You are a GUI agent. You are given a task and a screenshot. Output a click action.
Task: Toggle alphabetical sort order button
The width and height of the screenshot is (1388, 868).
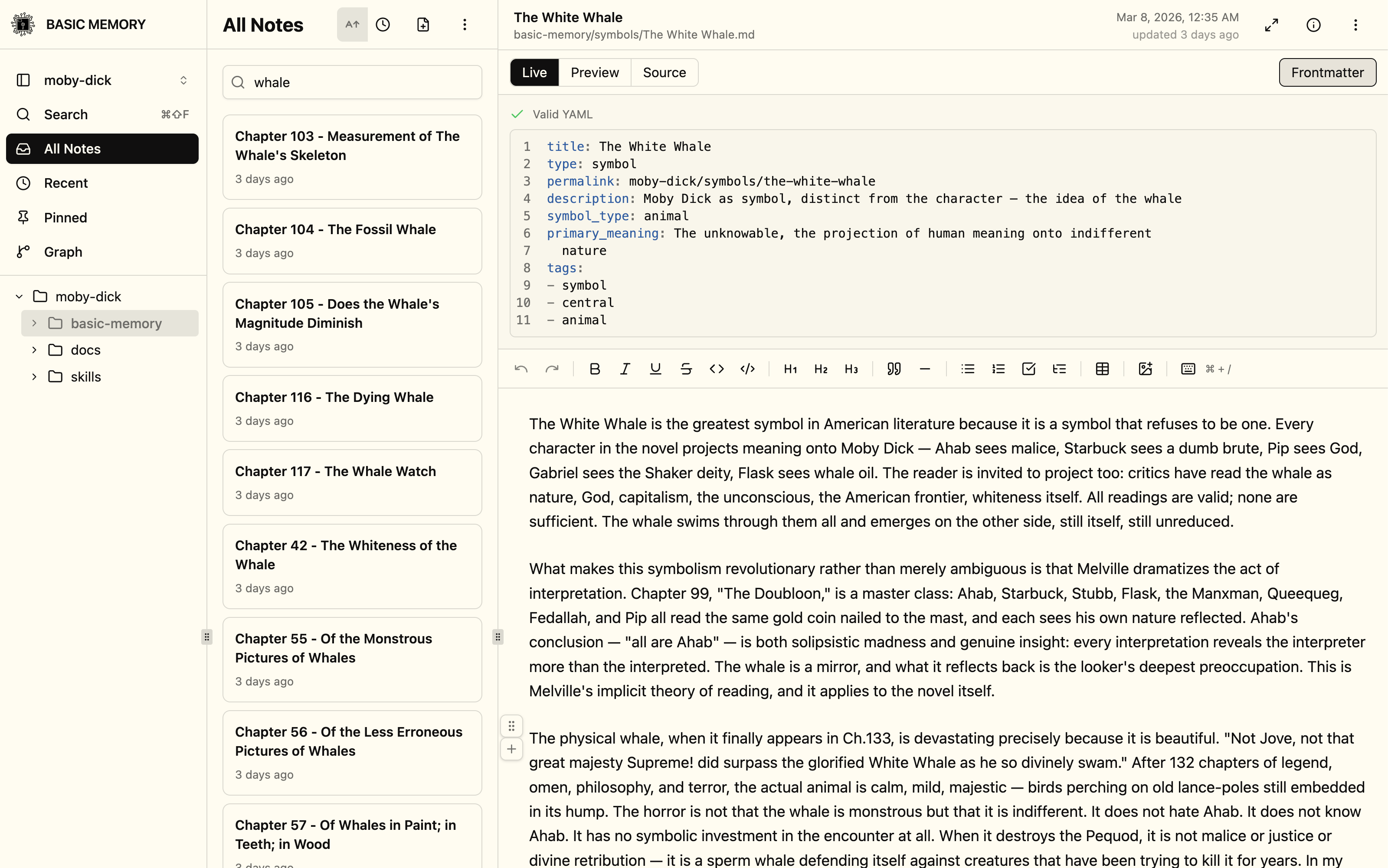(352, 25)
